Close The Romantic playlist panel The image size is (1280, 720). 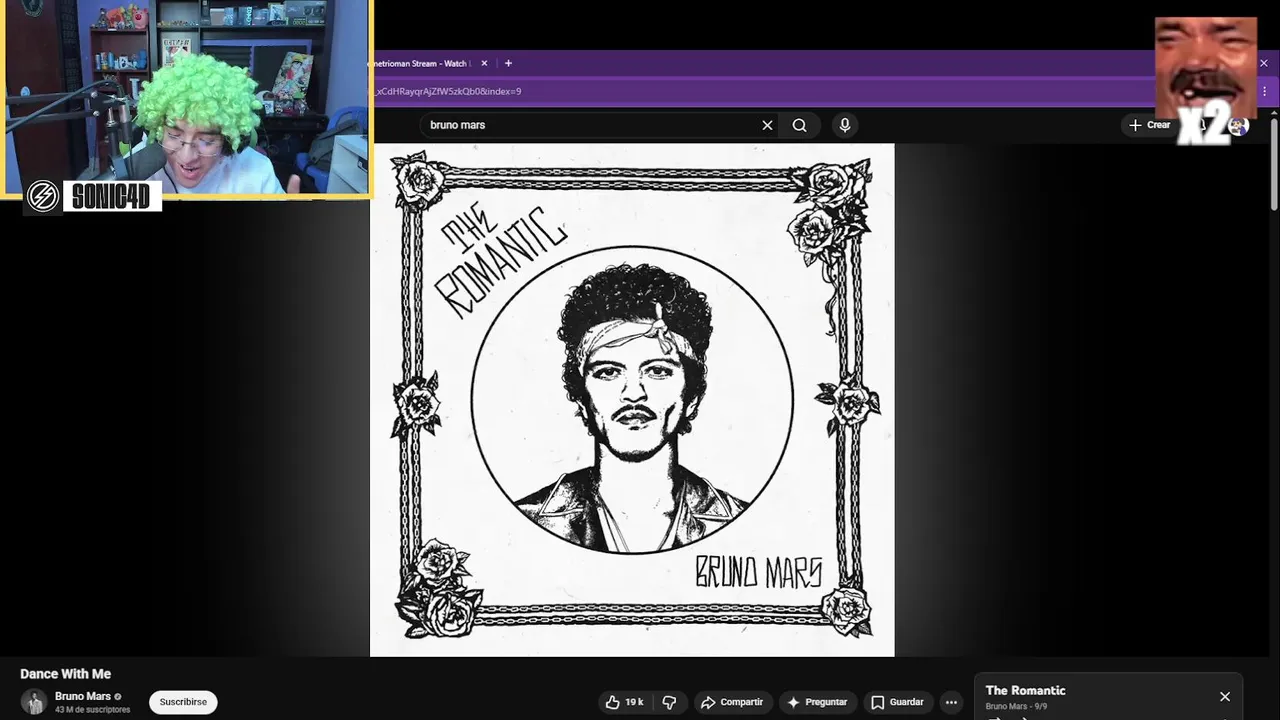[1225, 696]
